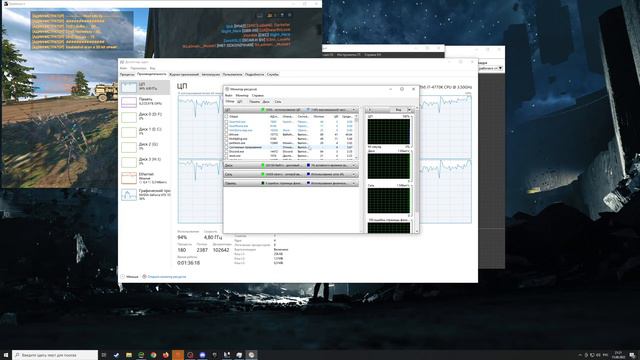
Task: Open notification center in system tray
Action: (x=632, y=355)
